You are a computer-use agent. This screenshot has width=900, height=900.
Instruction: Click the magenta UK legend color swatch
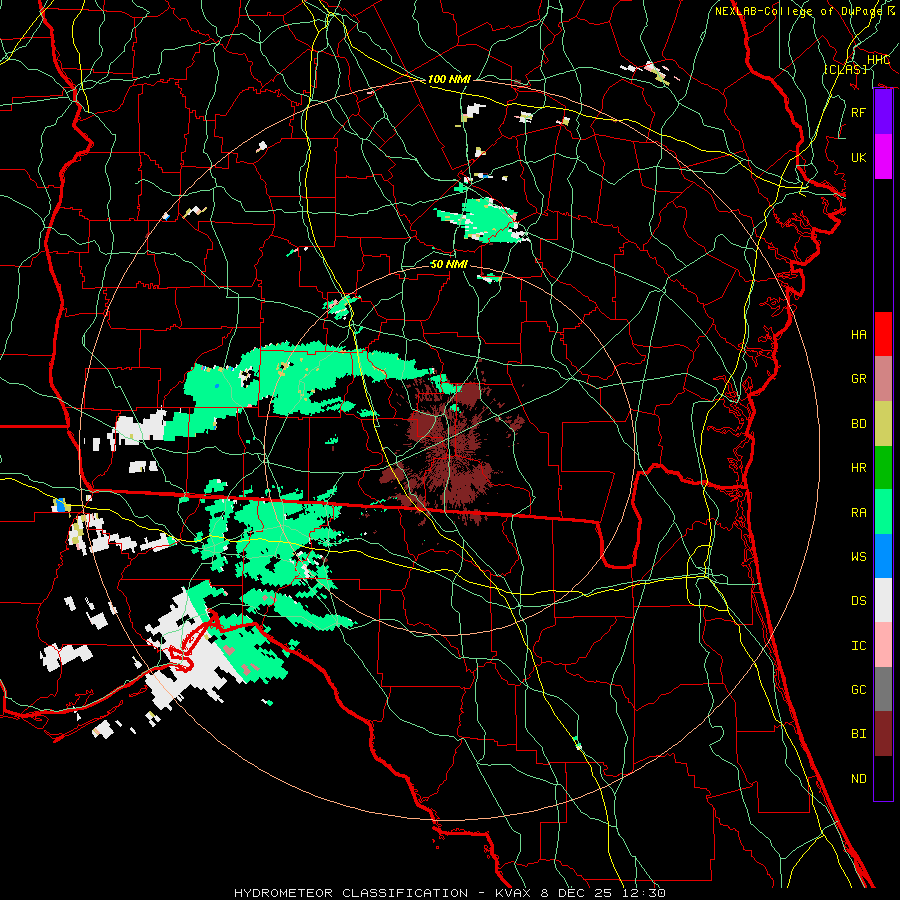point(883,157)
